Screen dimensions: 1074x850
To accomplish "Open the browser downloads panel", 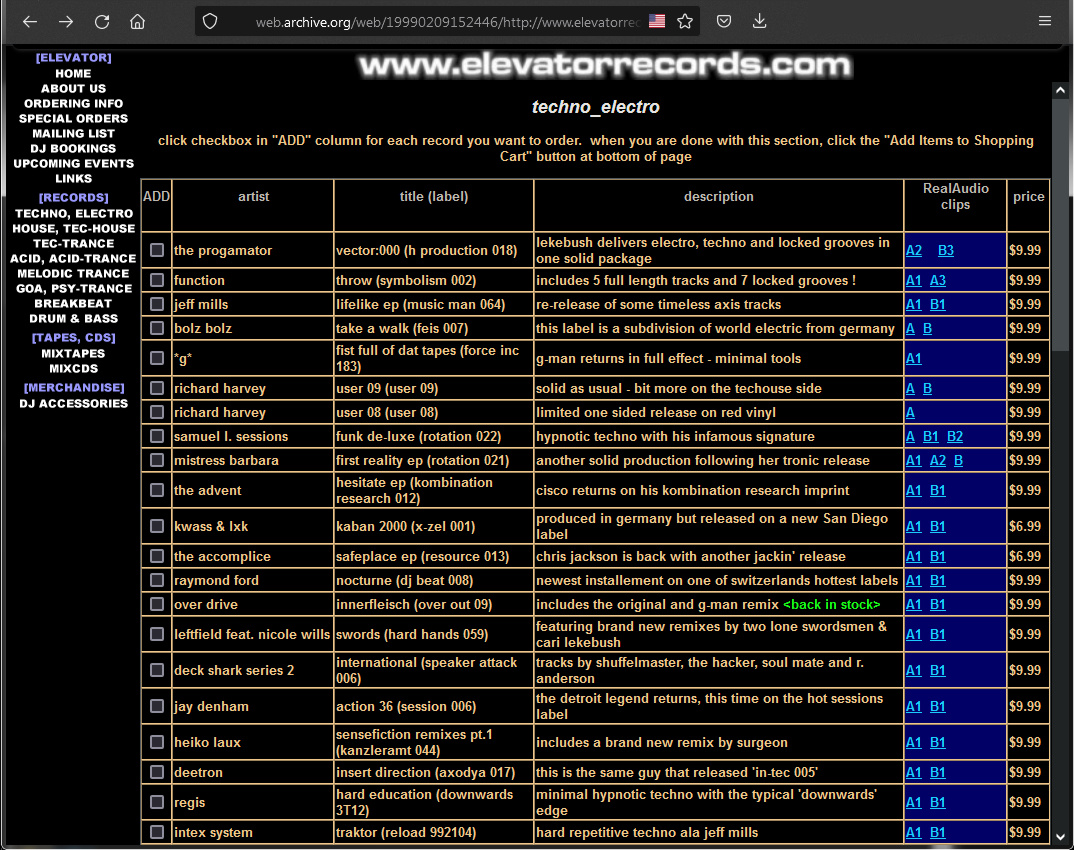I will 760,22.
